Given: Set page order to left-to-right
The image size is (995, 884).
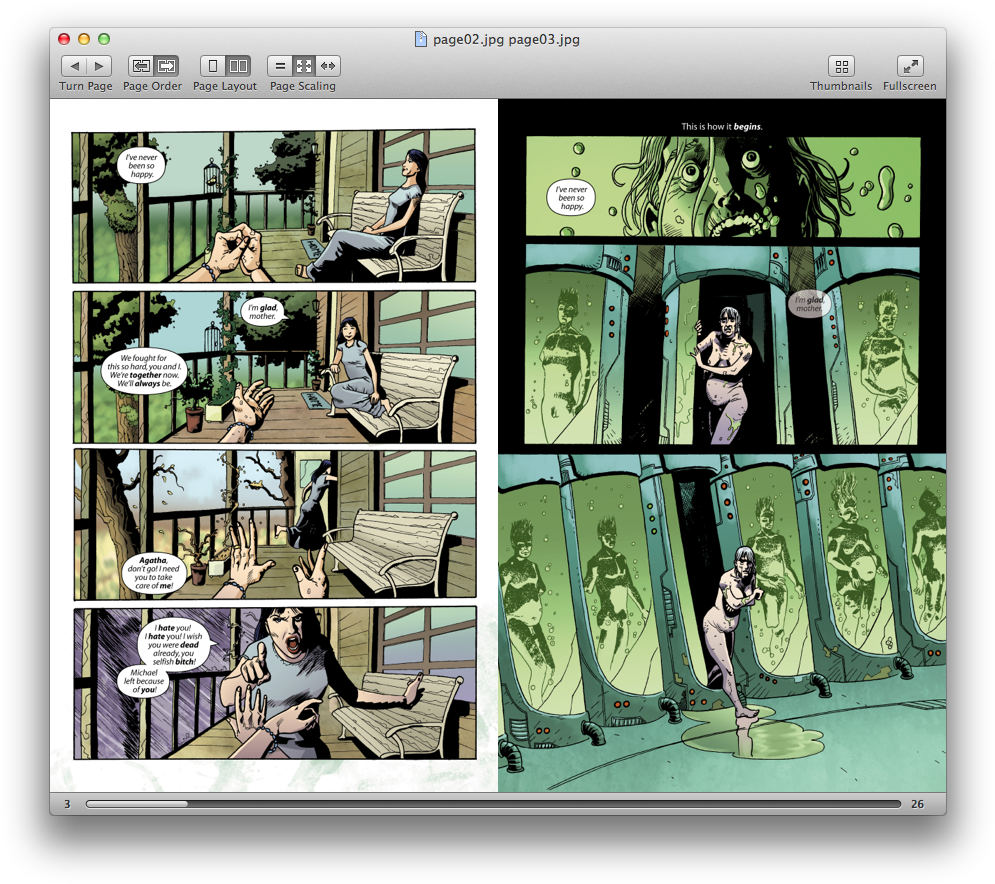Looking at the screenshot, I should coord(166,66).
